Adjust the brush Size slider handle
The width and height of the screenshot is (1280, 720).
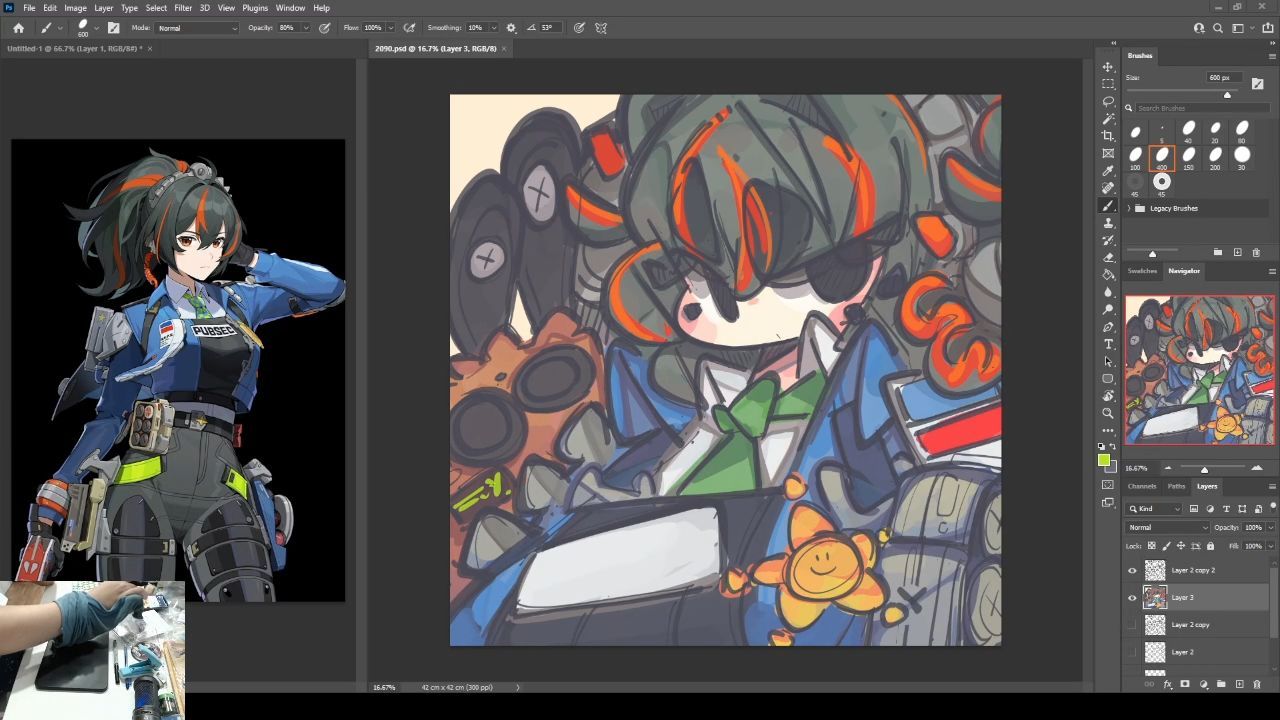[x=1227, y=95]
